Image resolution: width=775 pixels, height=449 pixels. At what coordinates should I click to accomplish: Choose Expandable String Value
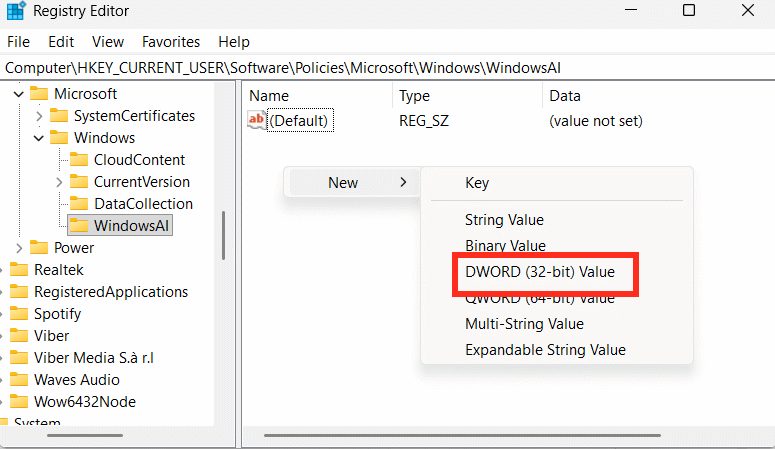tap(545, 350)
